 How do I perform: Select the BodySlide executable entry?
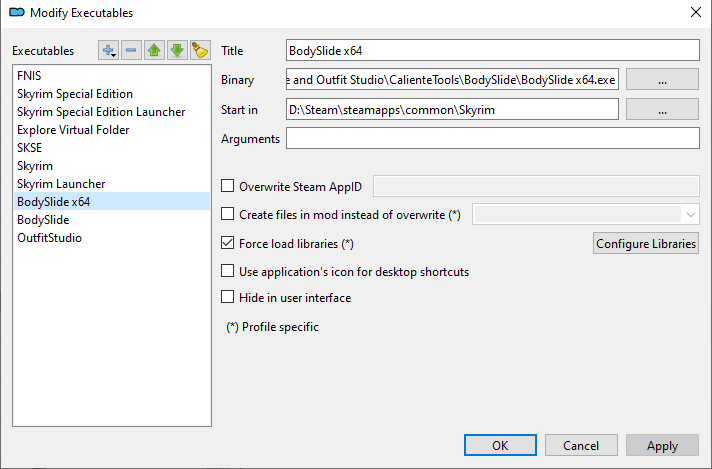click(x=112, y=220)
